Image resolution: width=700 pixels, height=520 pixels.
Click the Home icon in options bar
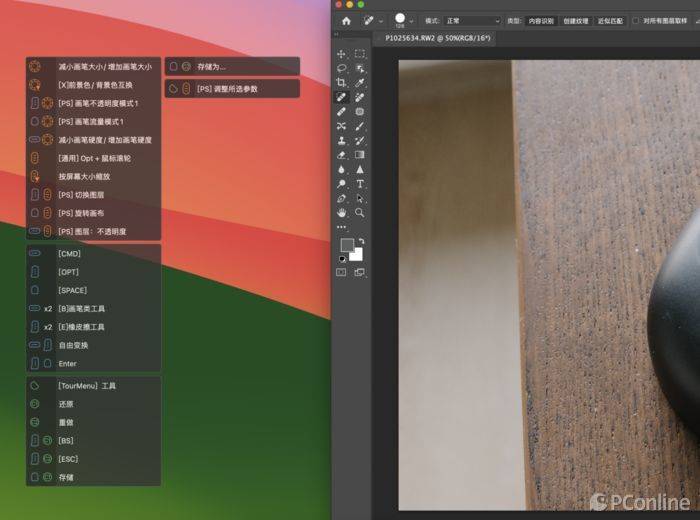pyautogui.click(x=346, y=20)
